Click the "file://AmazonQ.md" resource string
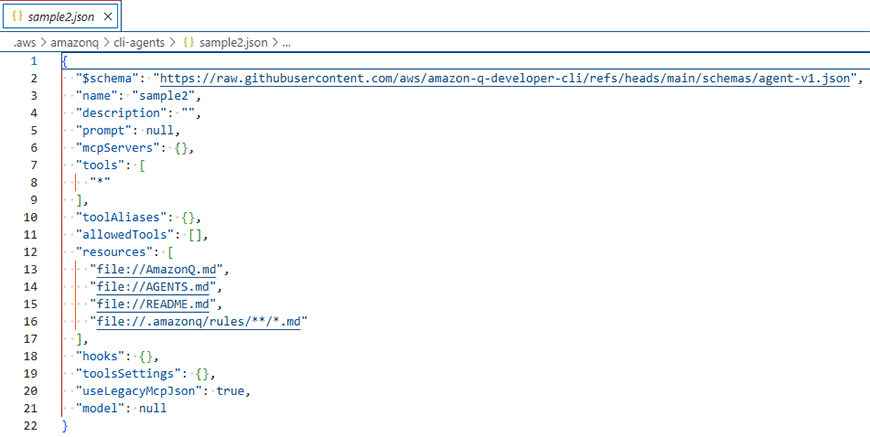Screen dimensions: 870x437 [160, 270]
